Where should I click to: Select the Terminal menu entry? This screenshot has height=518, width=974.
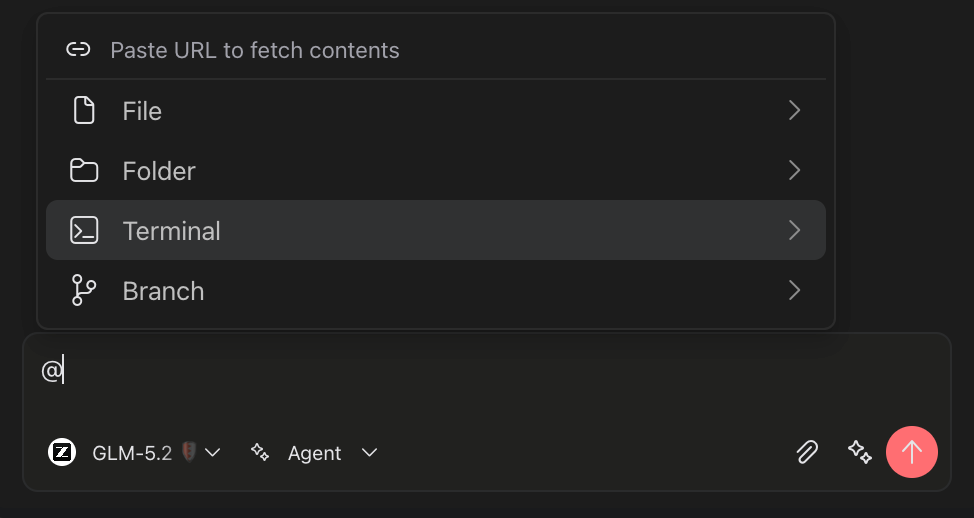(435, 230)
